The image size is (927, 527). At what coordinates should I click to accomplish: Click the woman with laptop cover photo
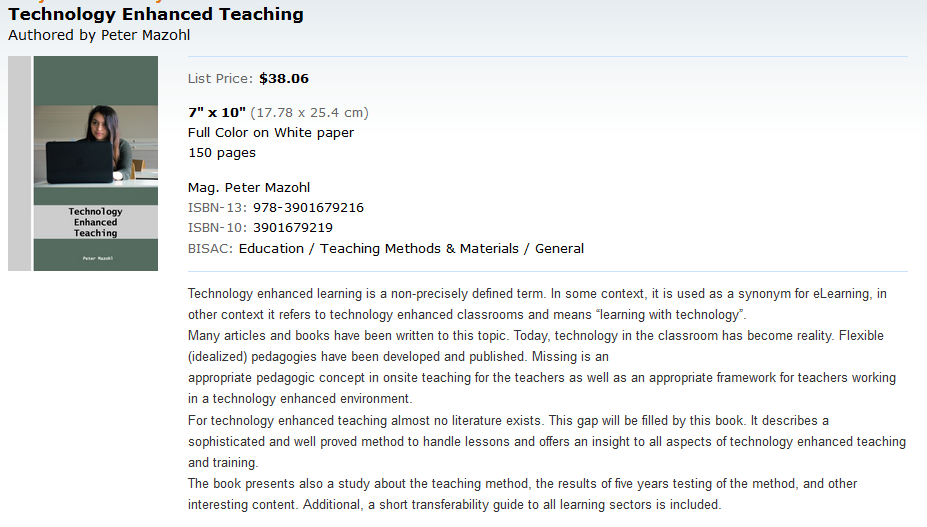point(96,145)
